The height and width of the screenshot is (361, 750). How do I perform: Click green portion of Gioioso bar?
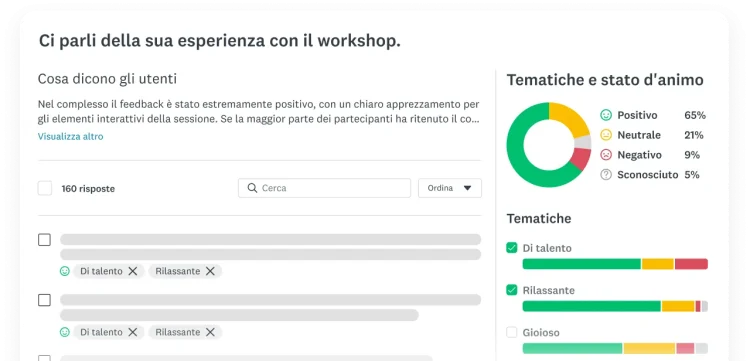pyautogui.click(x=573, y=348)
